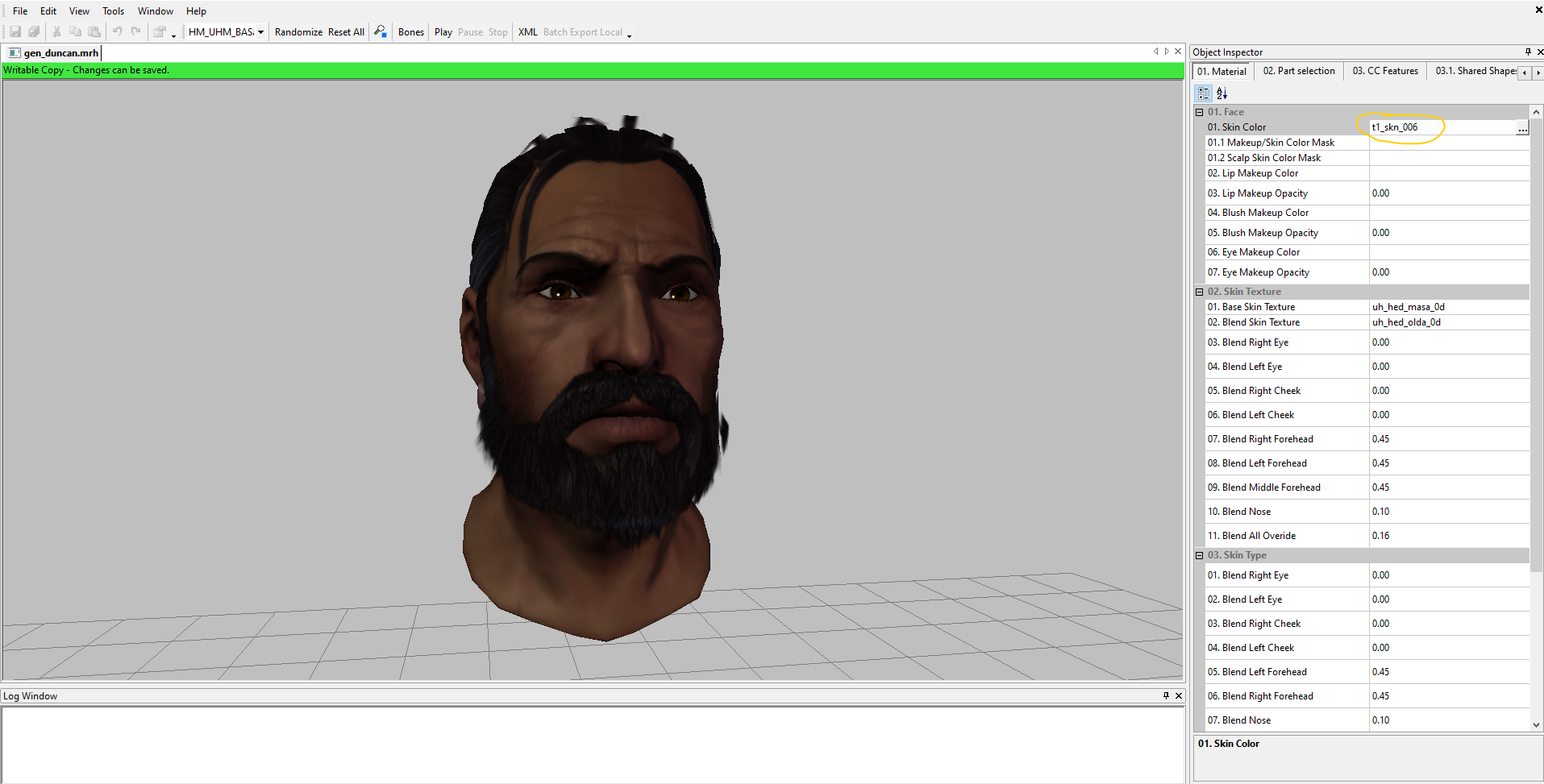Screen dimensions: 1544x784
Task: Click the previous document arrow beside tab close
Action: click(x=1155, y=52)
